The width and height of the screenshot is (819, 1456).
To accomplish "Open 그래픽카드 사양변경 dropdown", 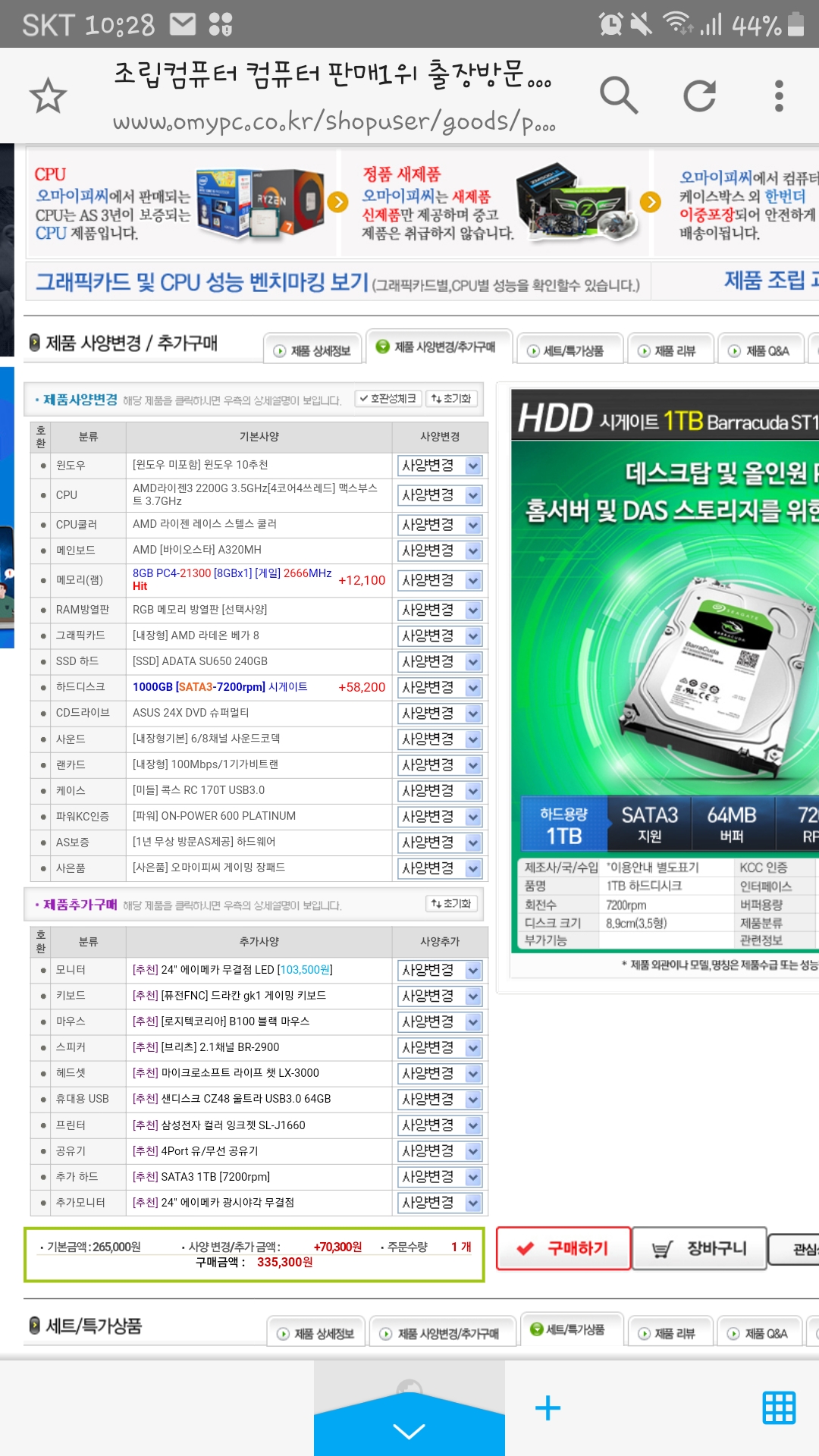I will pyautogui.click(x=441, y=636).
